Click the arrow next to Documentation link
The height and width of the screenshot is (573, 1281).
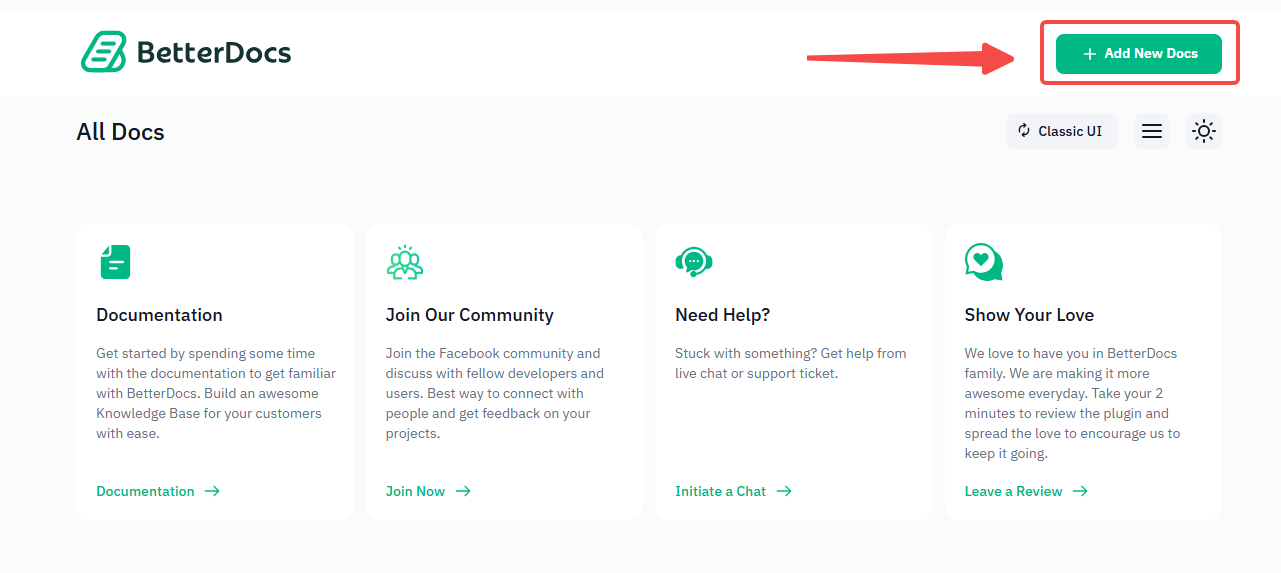212,491
